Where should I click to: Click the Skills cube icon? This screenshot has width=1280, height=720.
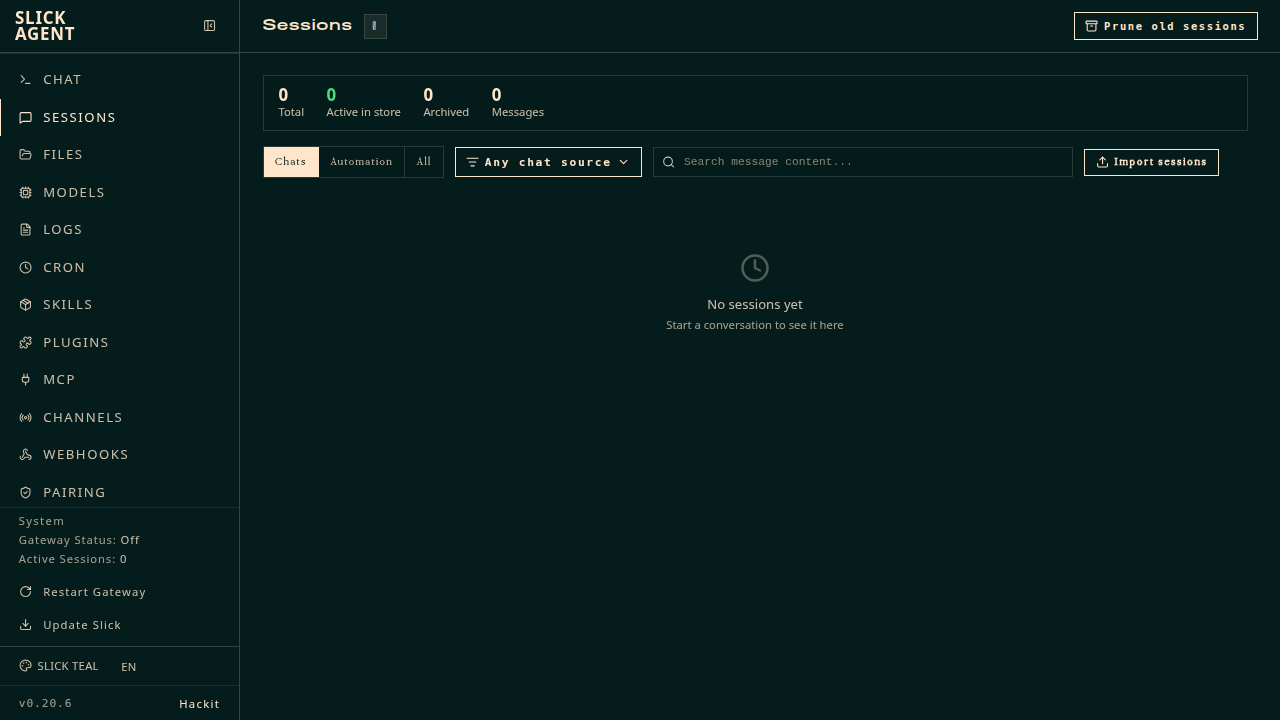pos(26,305)
